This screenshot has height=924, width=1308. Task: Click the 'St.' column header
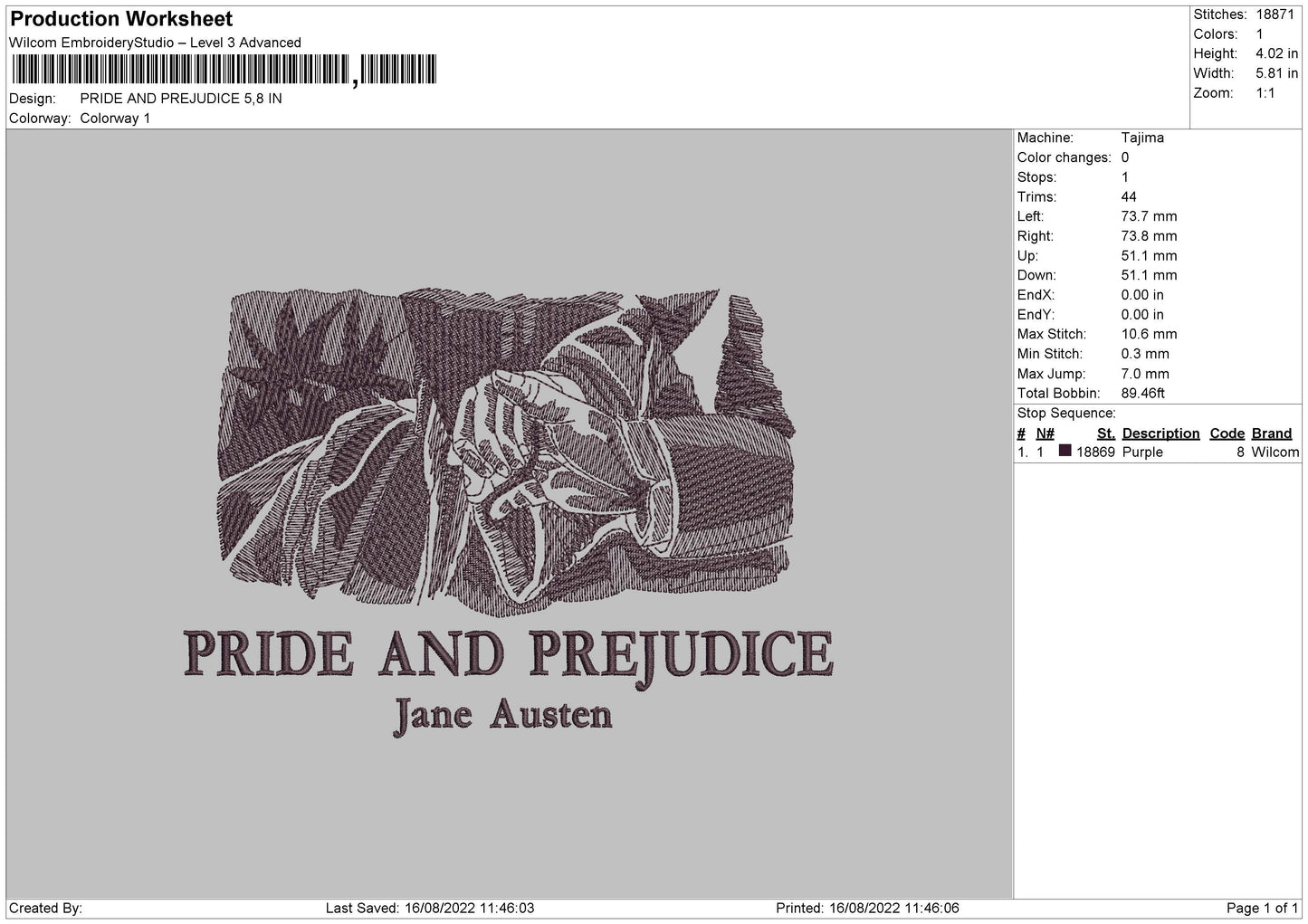point(1106,433)
